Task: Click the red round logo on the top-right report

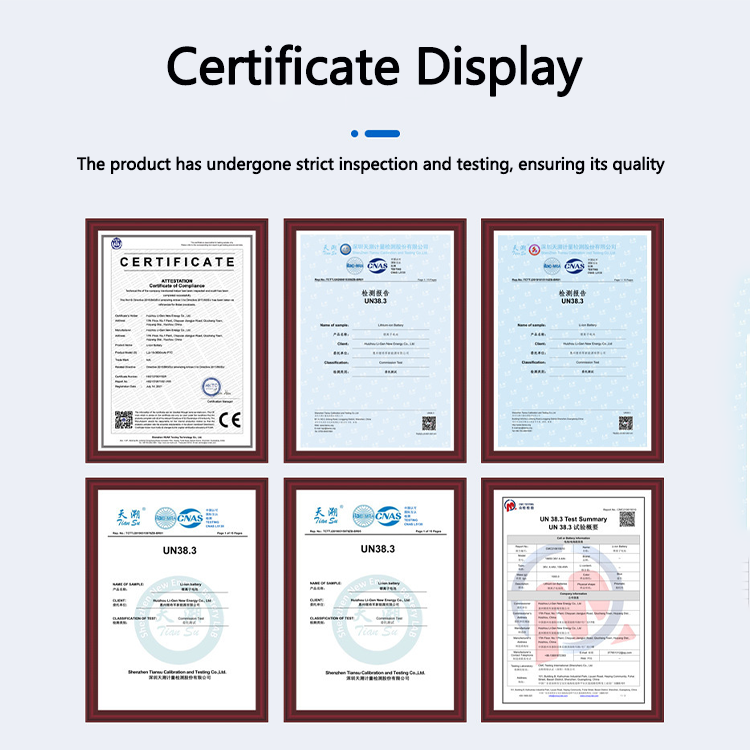Action: click(x=534, y=249)
